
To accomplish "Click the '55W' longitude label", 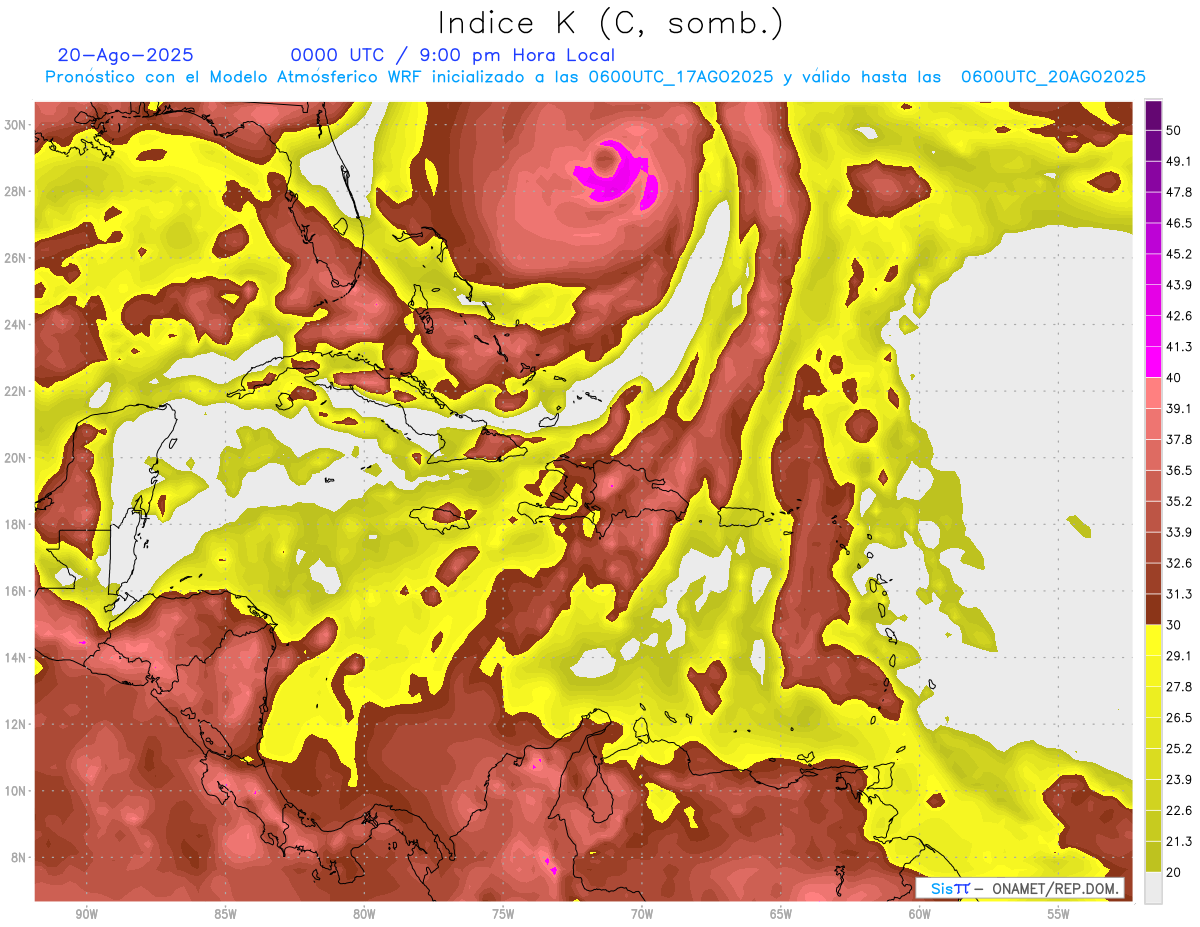I will tap(1059, 914).
